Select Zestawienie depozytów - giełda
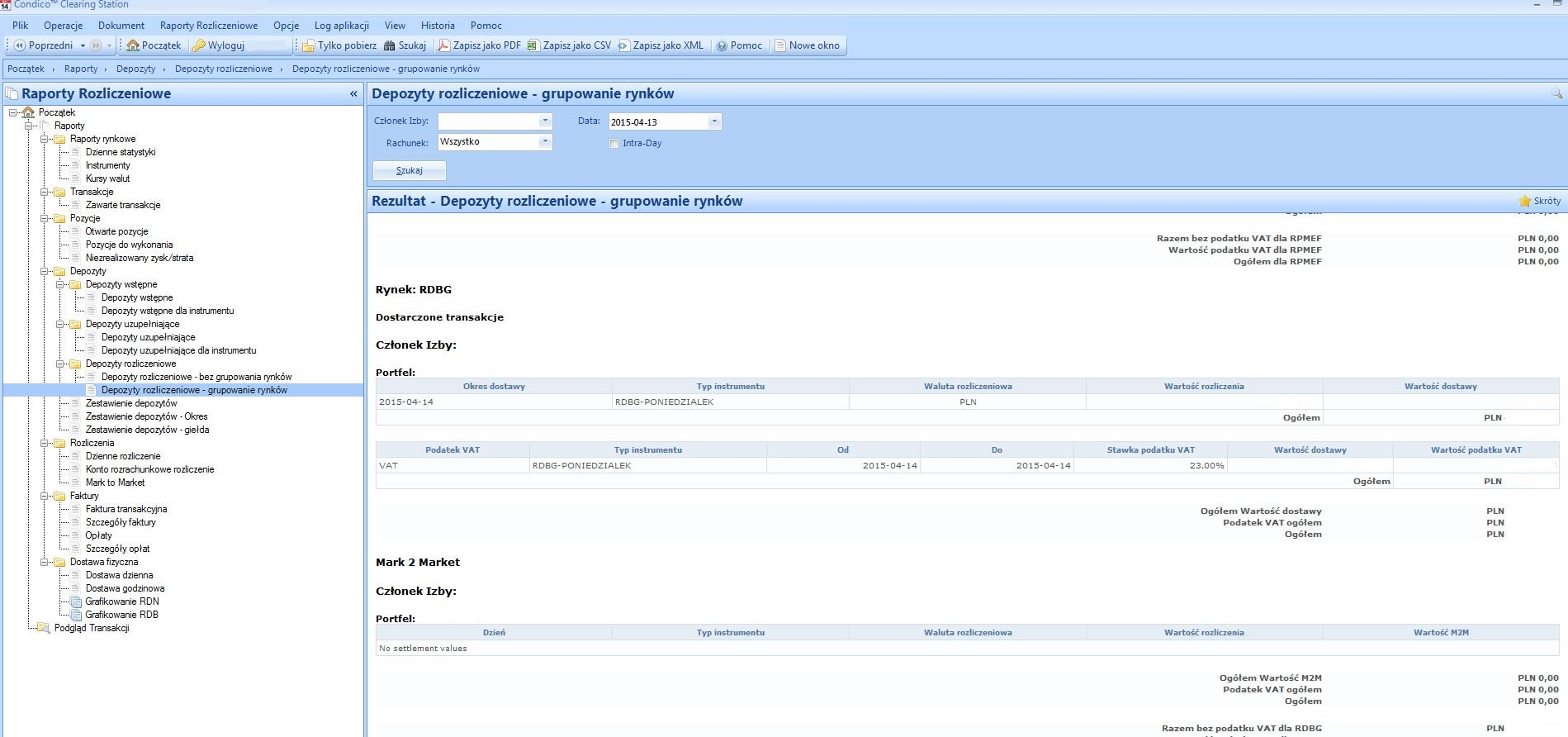This screenshot has width=1568, height=737. pos(148,430)
